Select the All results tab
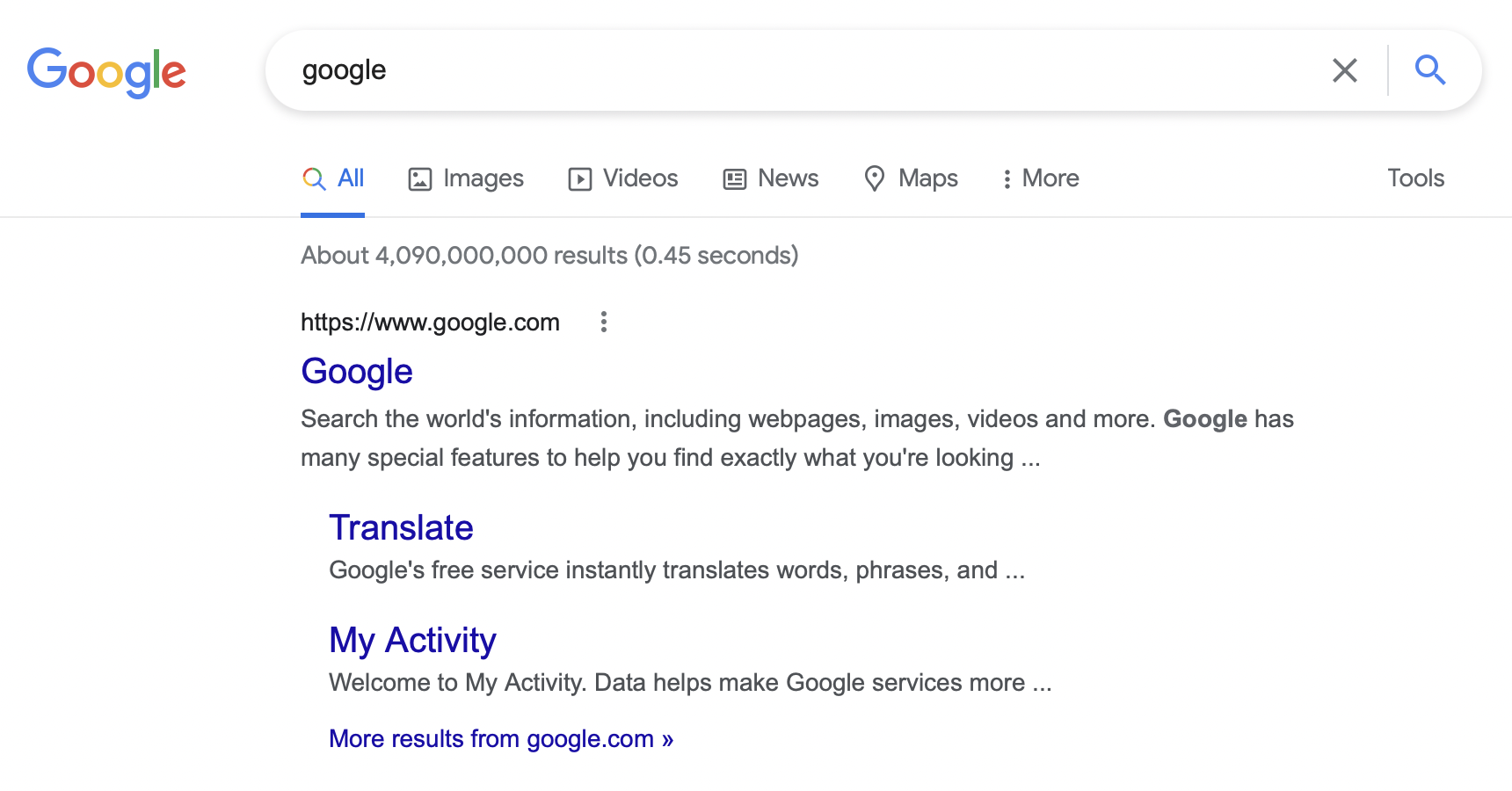1512x791 pixels. [x=333, y=178]
